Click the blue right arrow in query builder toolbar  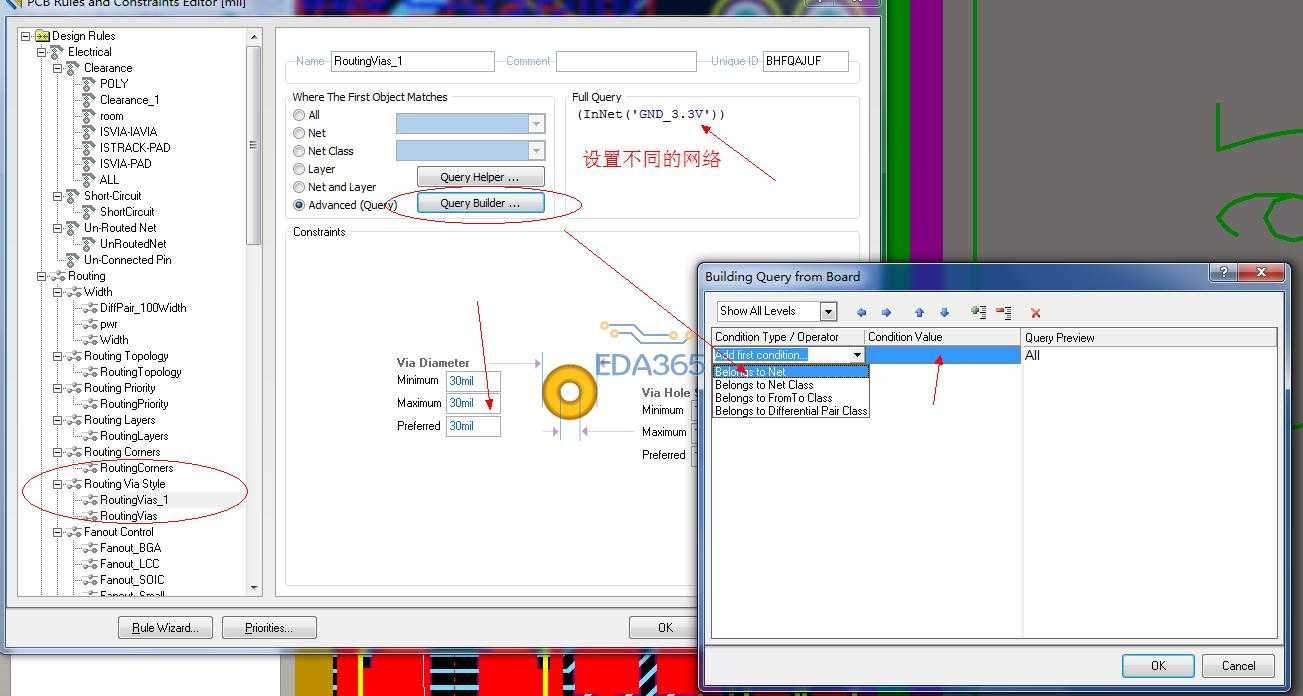click(x=886, y=312)
